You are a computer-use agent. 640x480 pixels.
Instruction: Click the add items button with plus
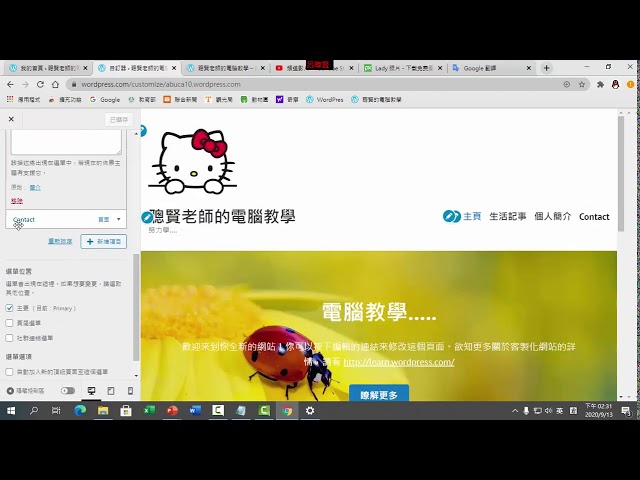point(104,242)
